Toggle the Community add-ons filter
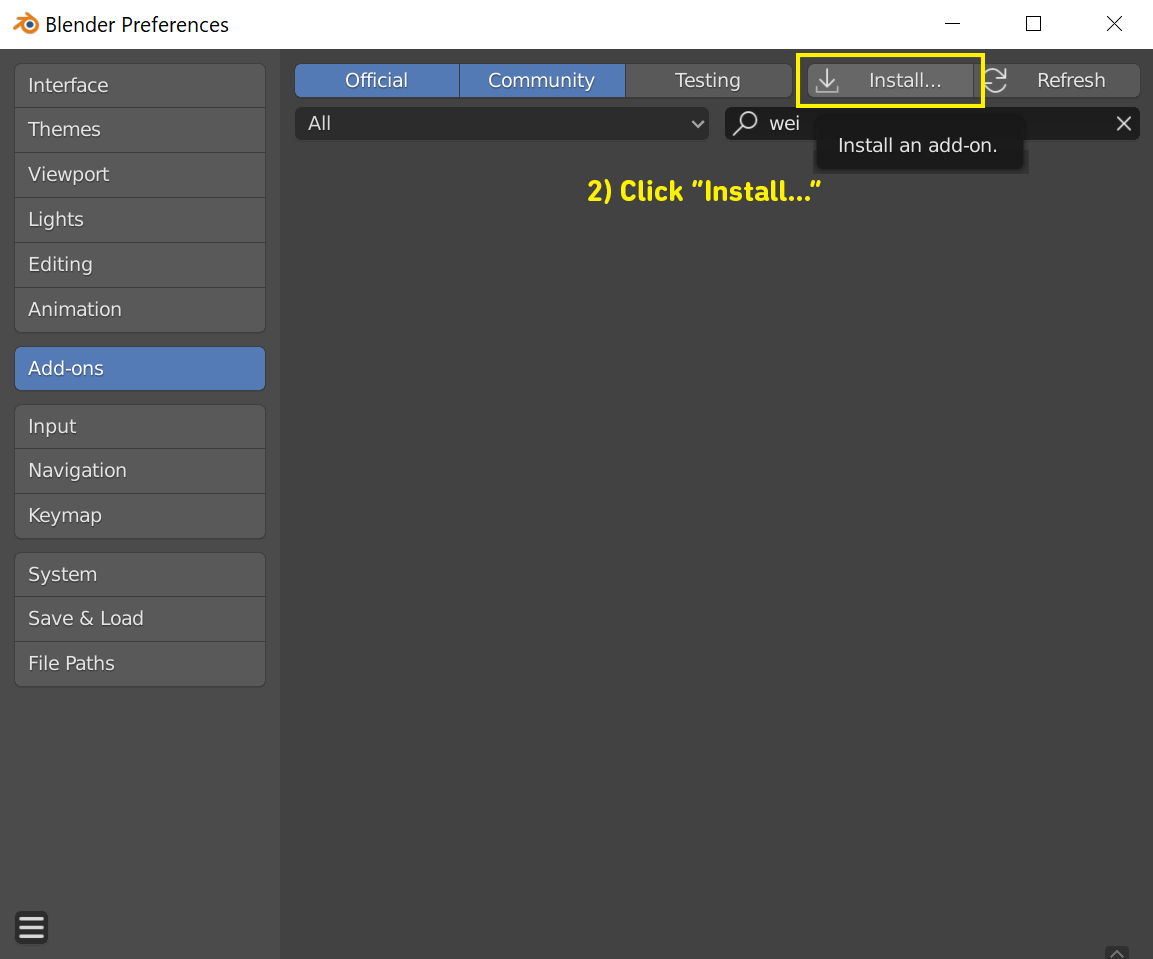 point(542,80)
